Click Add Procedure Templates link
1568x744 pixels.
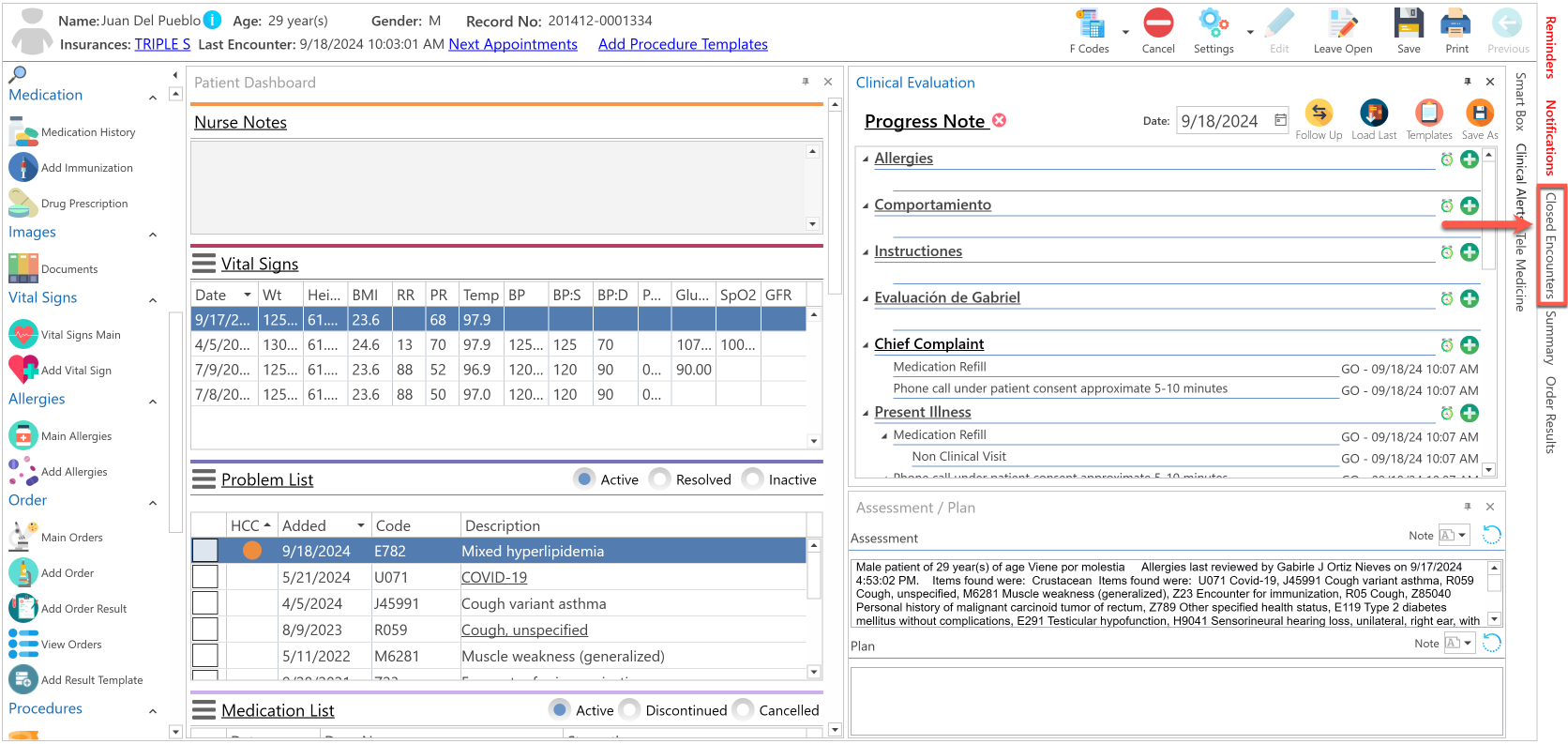click(x=683, y=44)
